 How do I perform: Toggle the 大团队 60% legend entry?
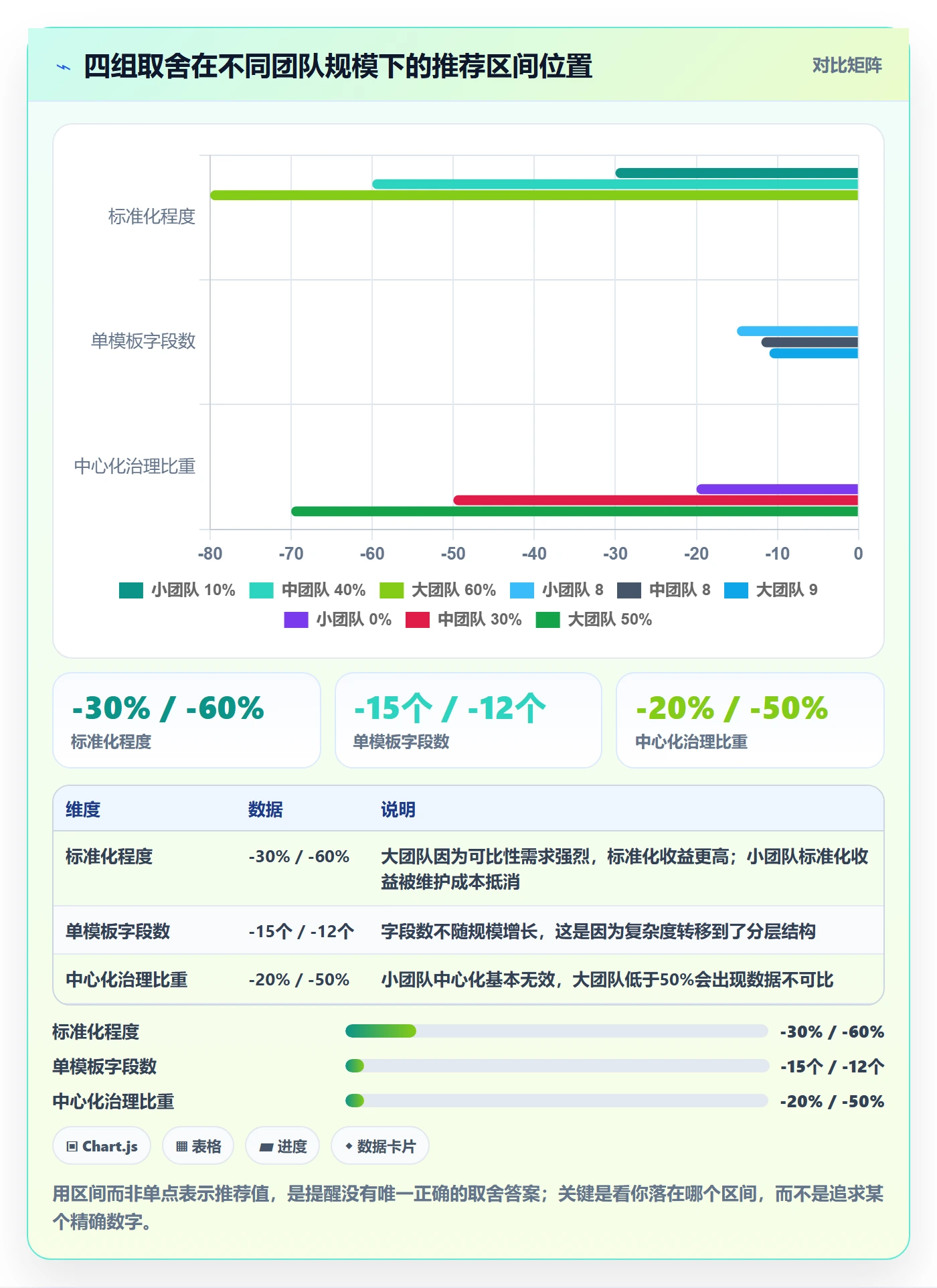point(438,590)
